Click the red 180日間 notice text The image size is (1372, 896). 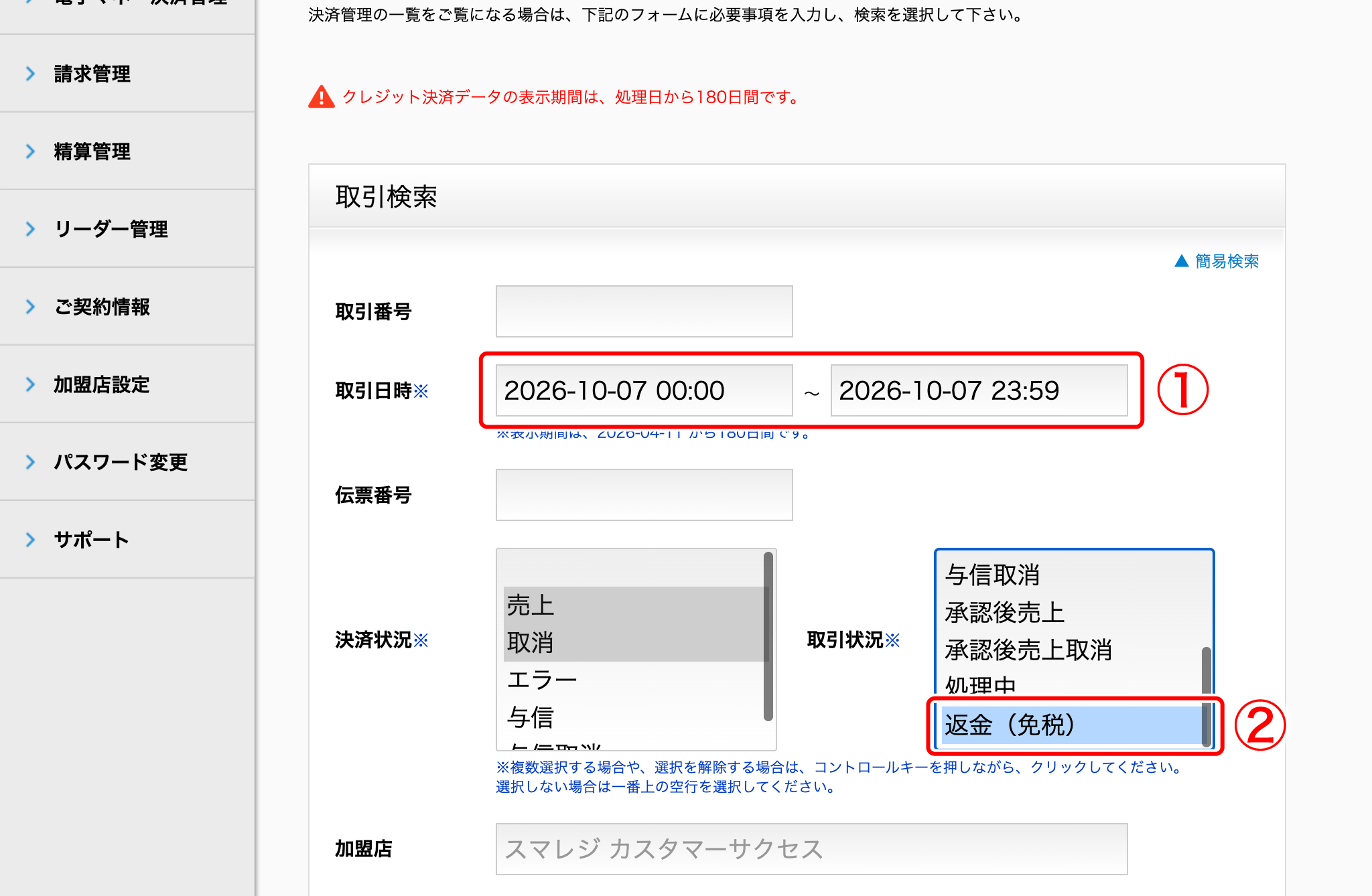point(573,97)
